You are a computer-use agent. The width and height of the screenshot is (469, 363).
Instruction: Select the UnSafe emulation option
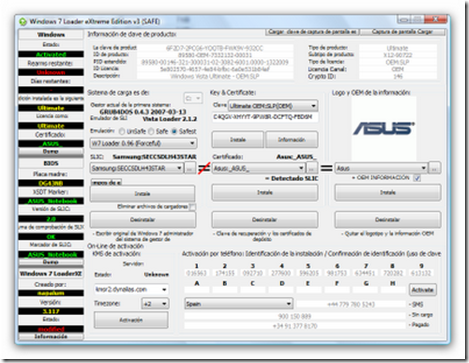122,131
